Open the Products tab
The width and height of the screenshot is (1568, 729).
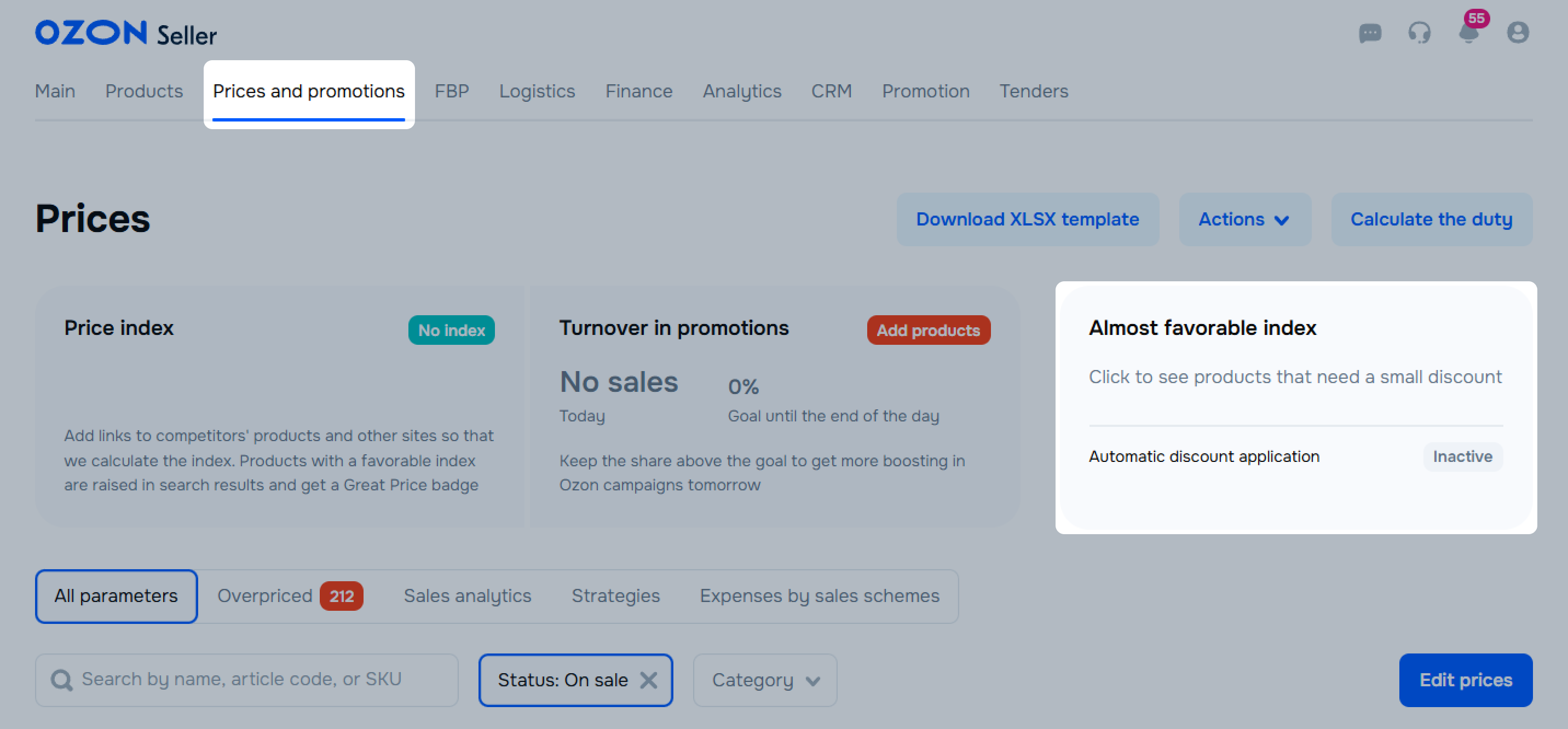[x=144, y=91]
